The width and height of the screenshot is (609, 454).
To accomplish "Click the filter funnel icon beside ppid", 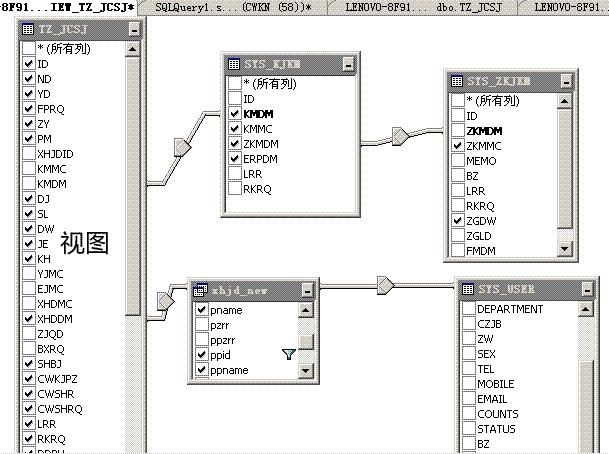I will [x=288, y=353].
